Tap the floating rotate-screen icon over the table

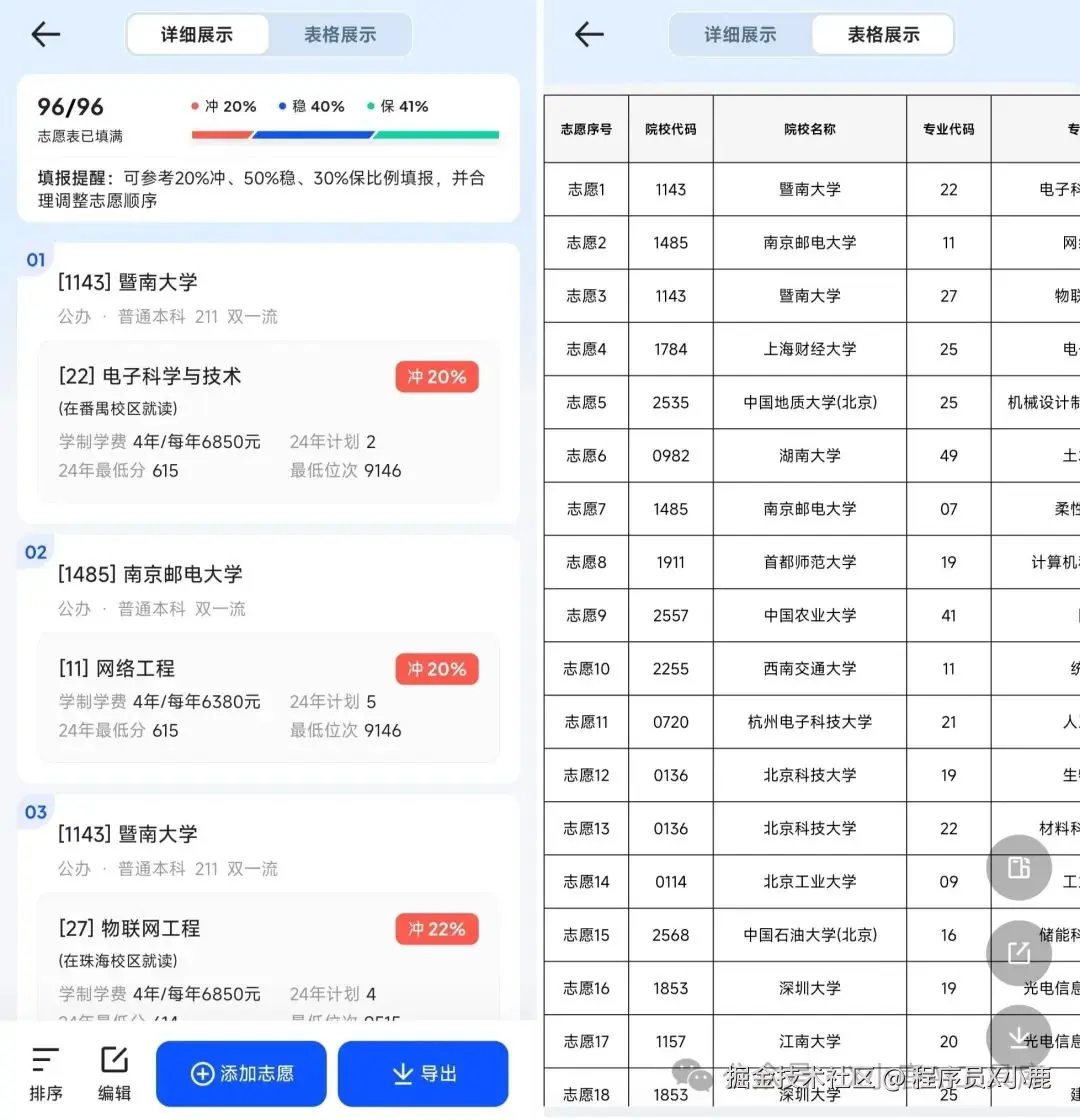click(1018, 868)
